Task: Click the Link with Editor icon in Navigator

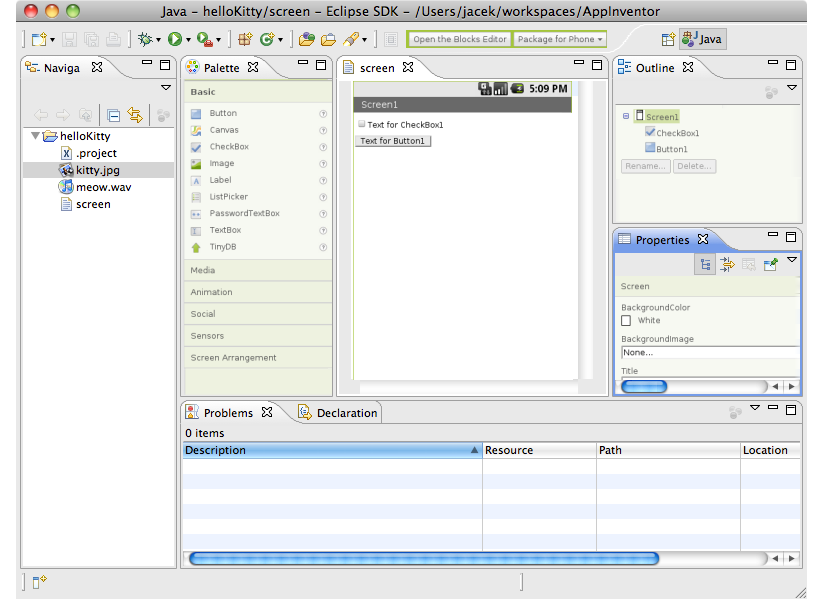Action: [134, 115]
